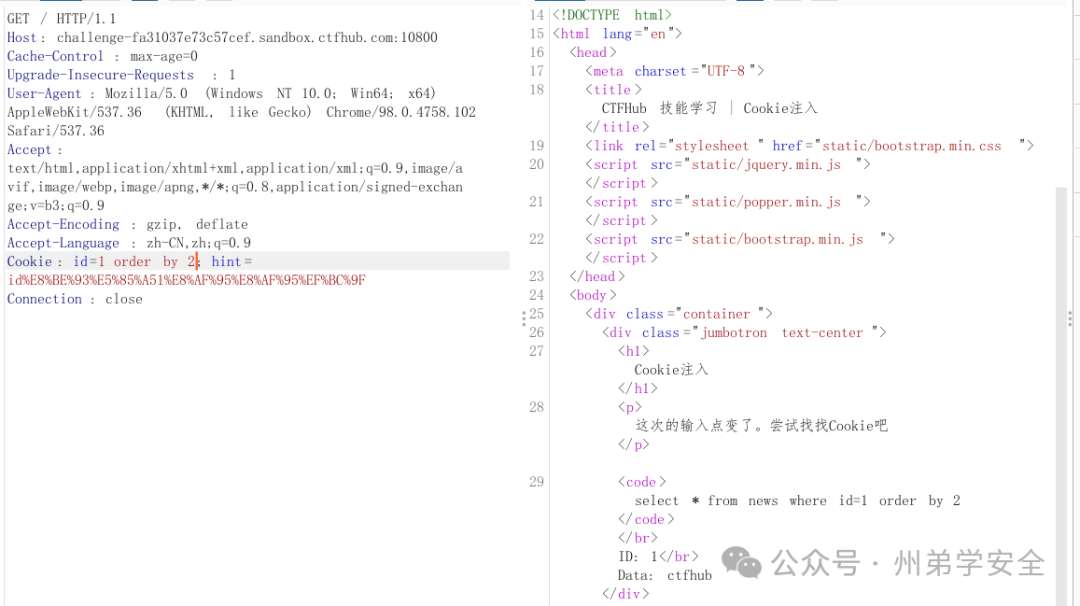Click the closing "</div>" tag at the bottom
The width and height of the screenshot is (1080, 606).
[x=625, y=593]
